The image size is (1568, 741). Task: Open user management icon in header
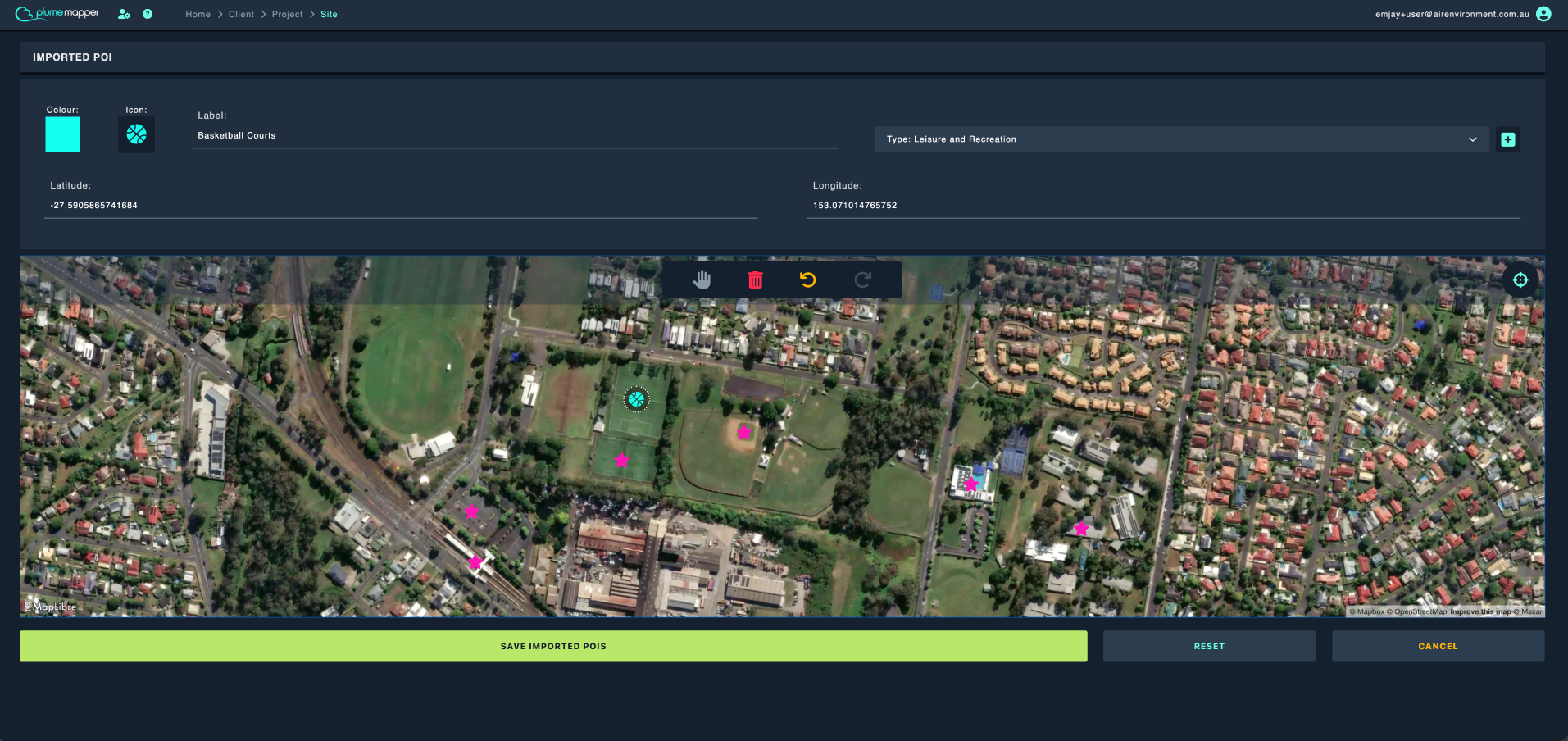[x=124, y=14]
